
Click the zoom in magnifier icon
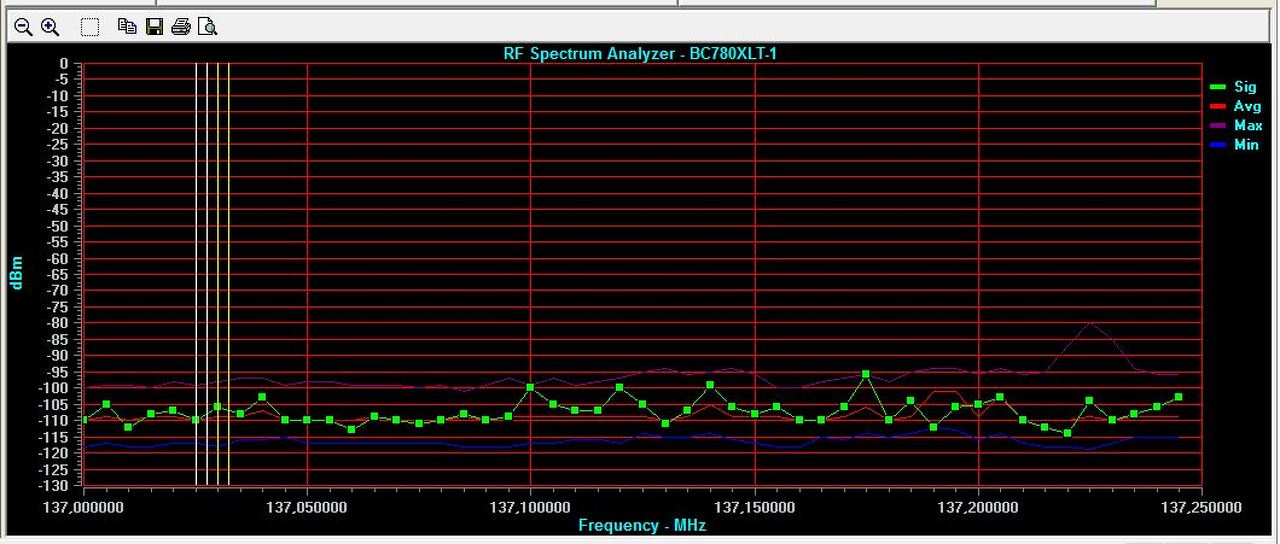click(x=50, y=27)
